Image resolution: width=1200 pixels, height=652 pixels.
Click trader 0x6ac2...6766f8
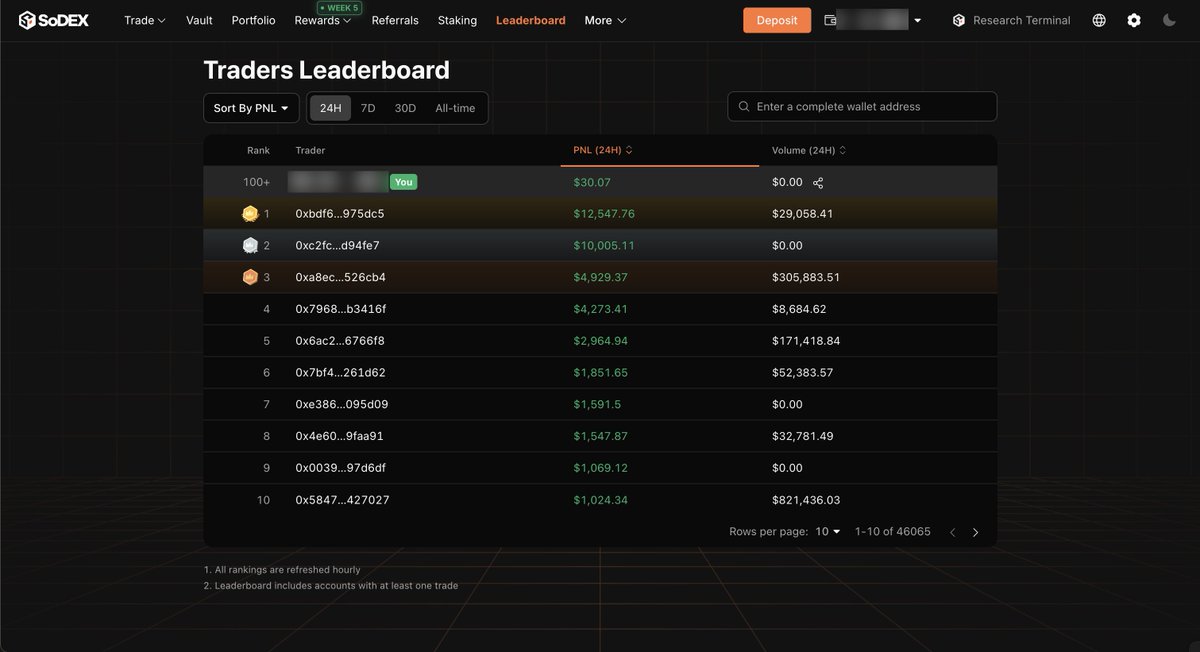(x=340, y=341)
